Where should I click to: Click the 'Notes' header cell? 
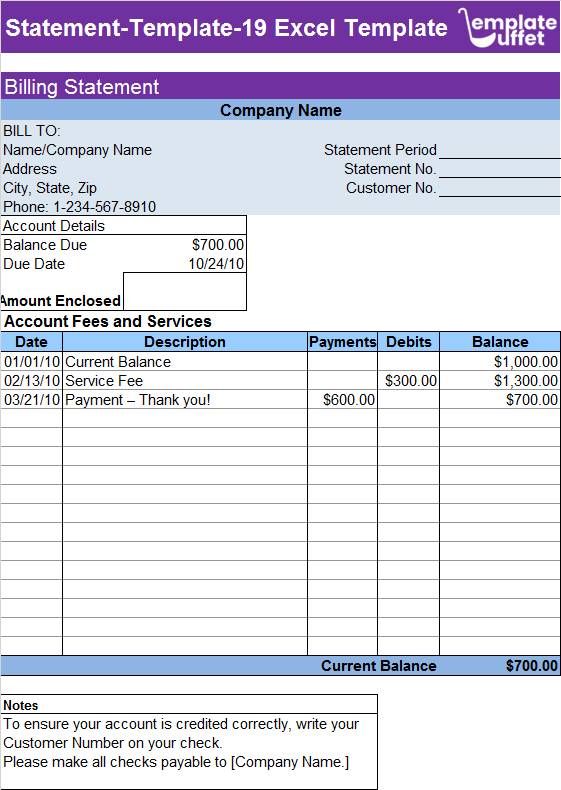coord(189,705)
